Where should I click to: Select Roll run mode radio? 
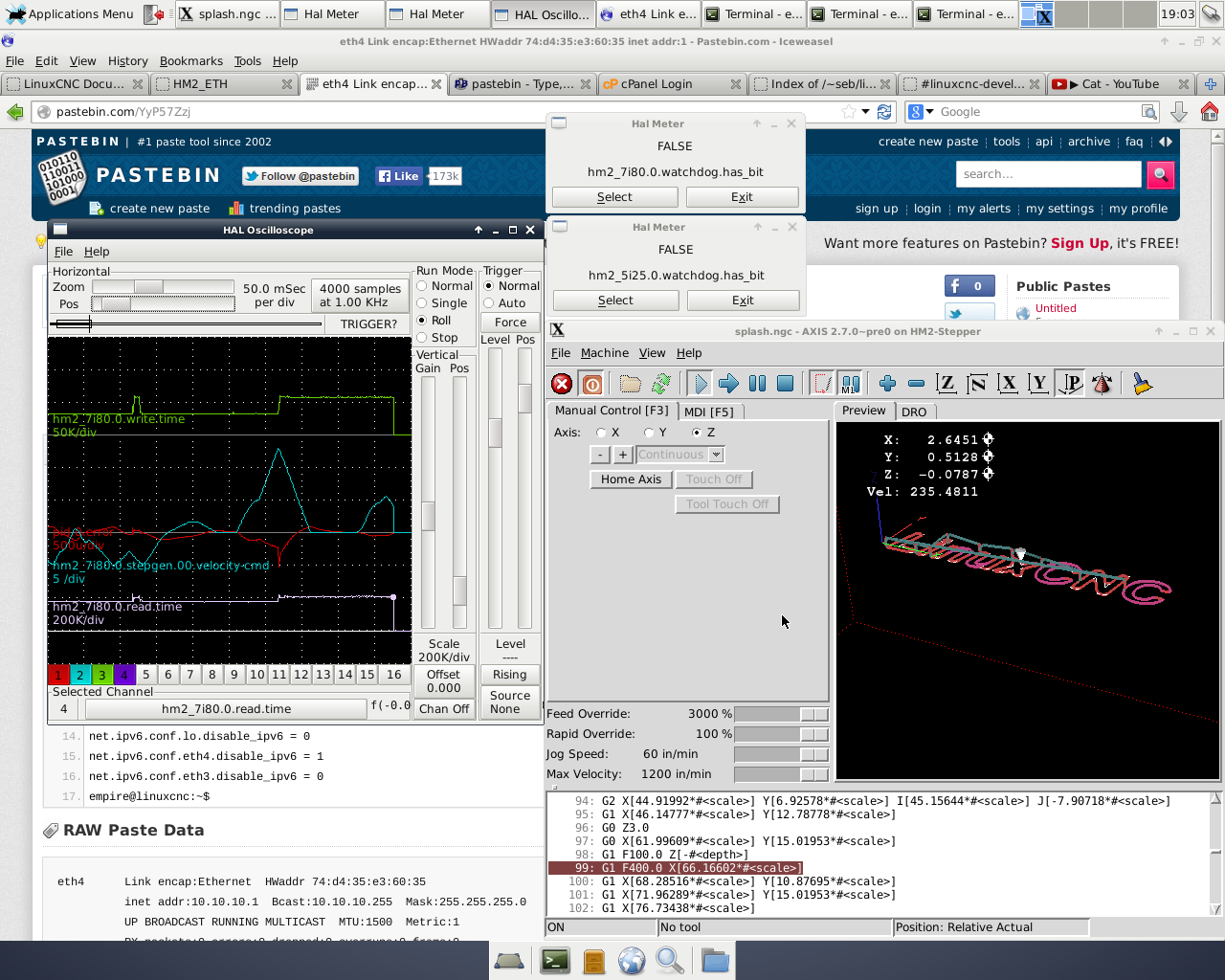tap(421, 321)
